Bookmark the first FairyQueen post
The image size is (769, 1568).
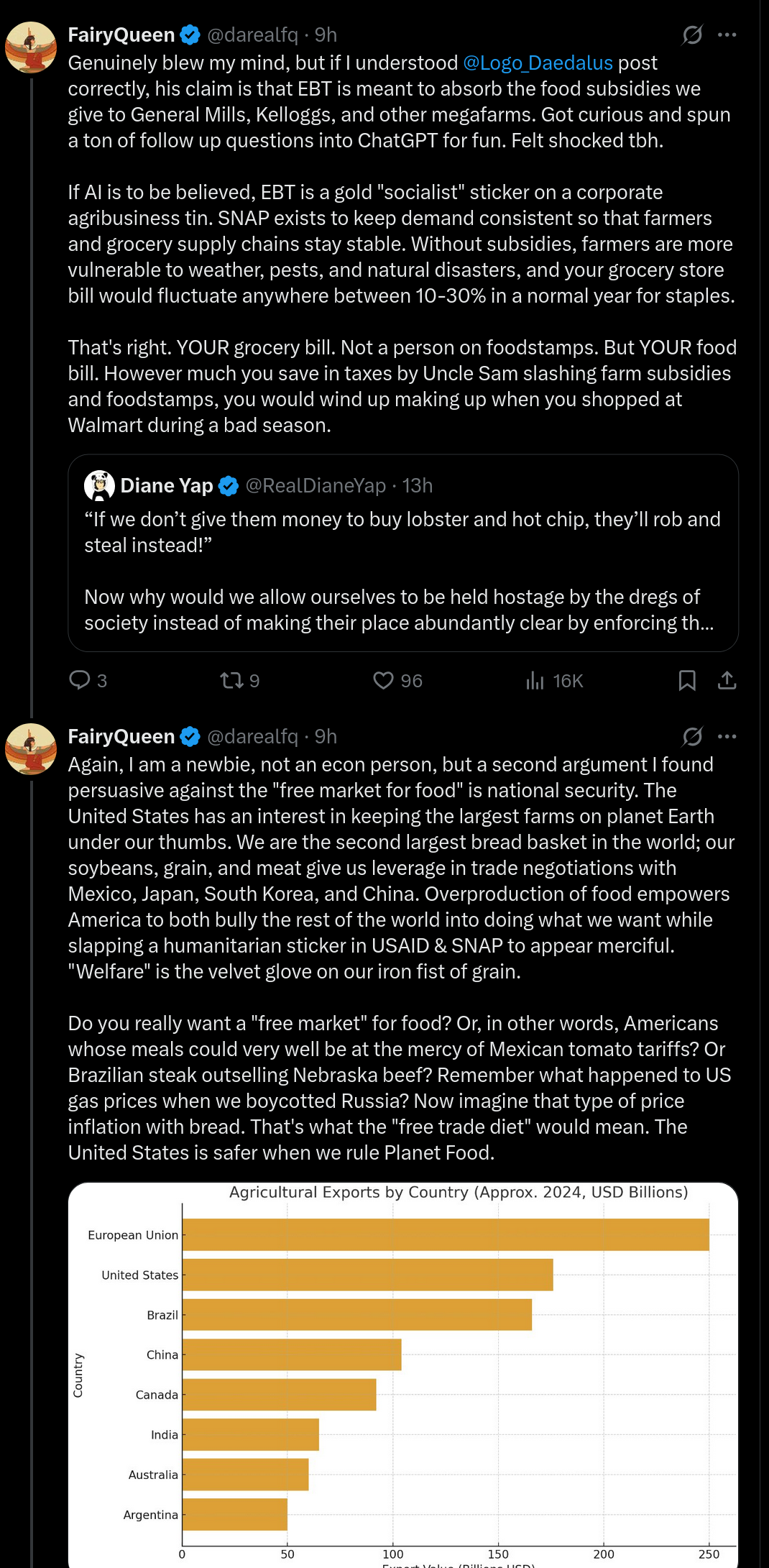687,680
